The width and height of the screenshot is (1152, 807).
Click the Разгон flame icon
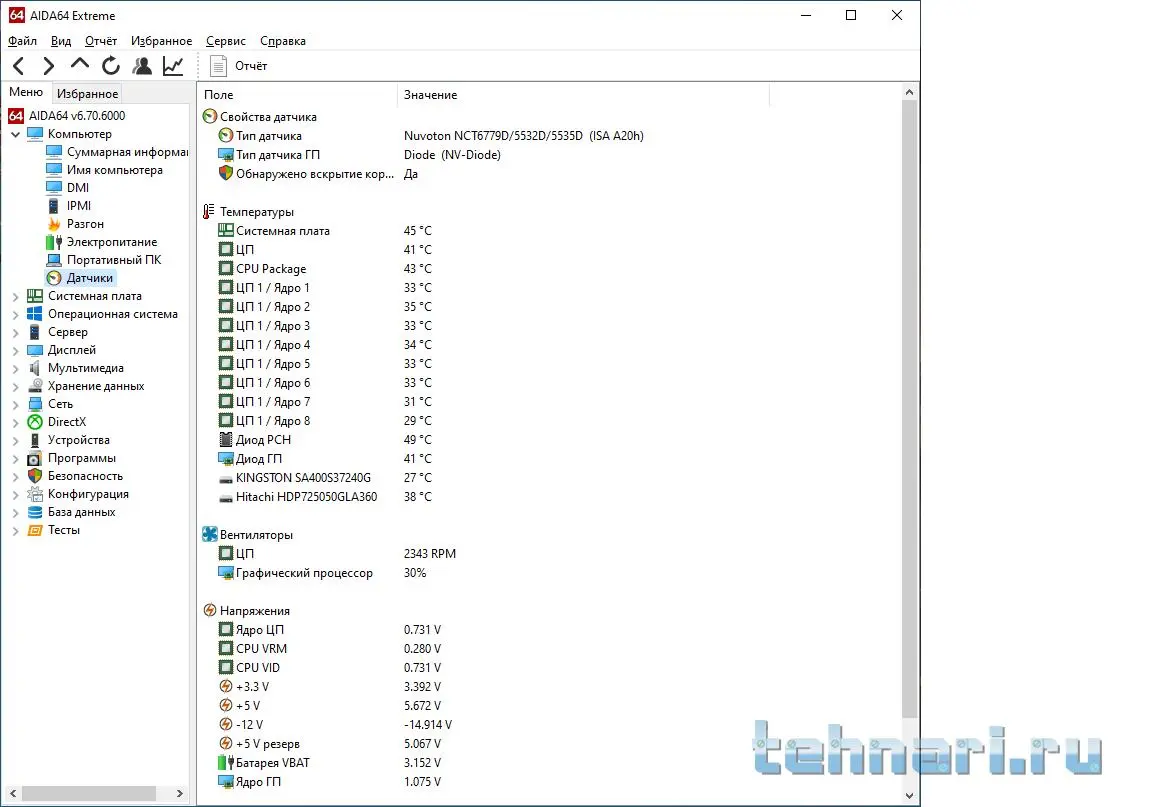tap(54, 223)
